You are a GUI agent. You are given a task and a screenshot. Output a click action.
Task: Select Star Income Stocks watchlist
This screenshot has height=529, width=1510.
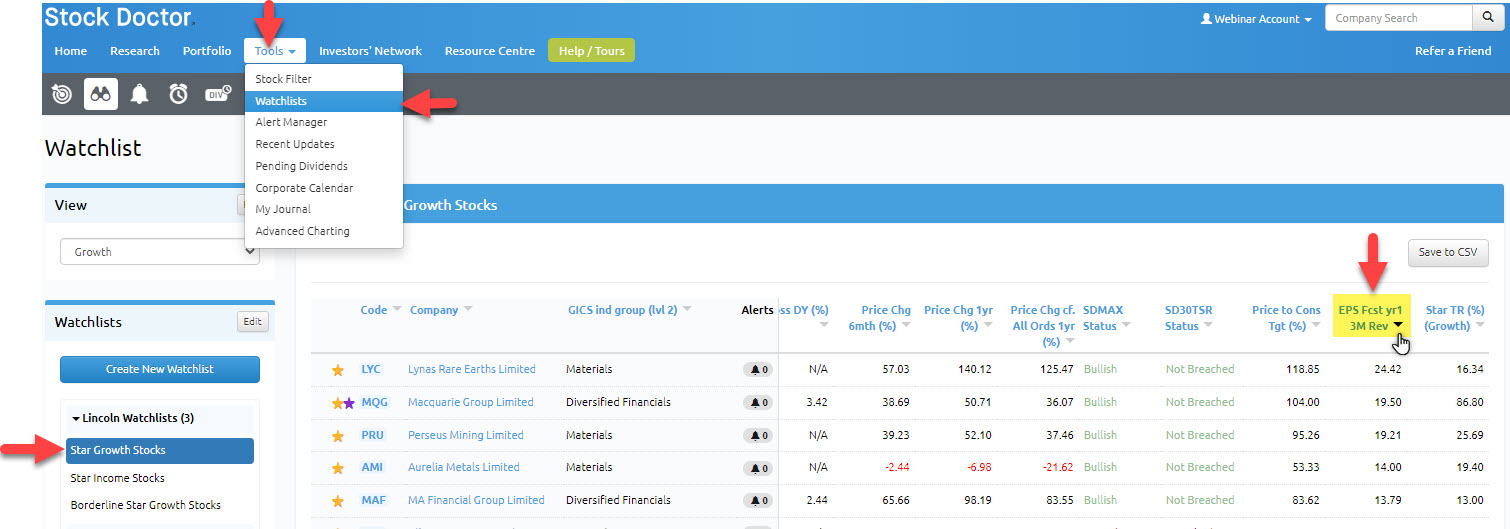tap(118, 478)
